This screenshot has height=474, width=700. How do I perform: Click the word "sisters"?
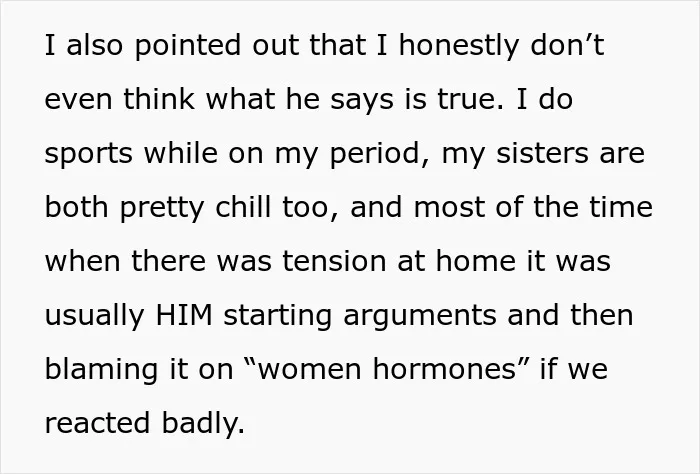[542, 153]
